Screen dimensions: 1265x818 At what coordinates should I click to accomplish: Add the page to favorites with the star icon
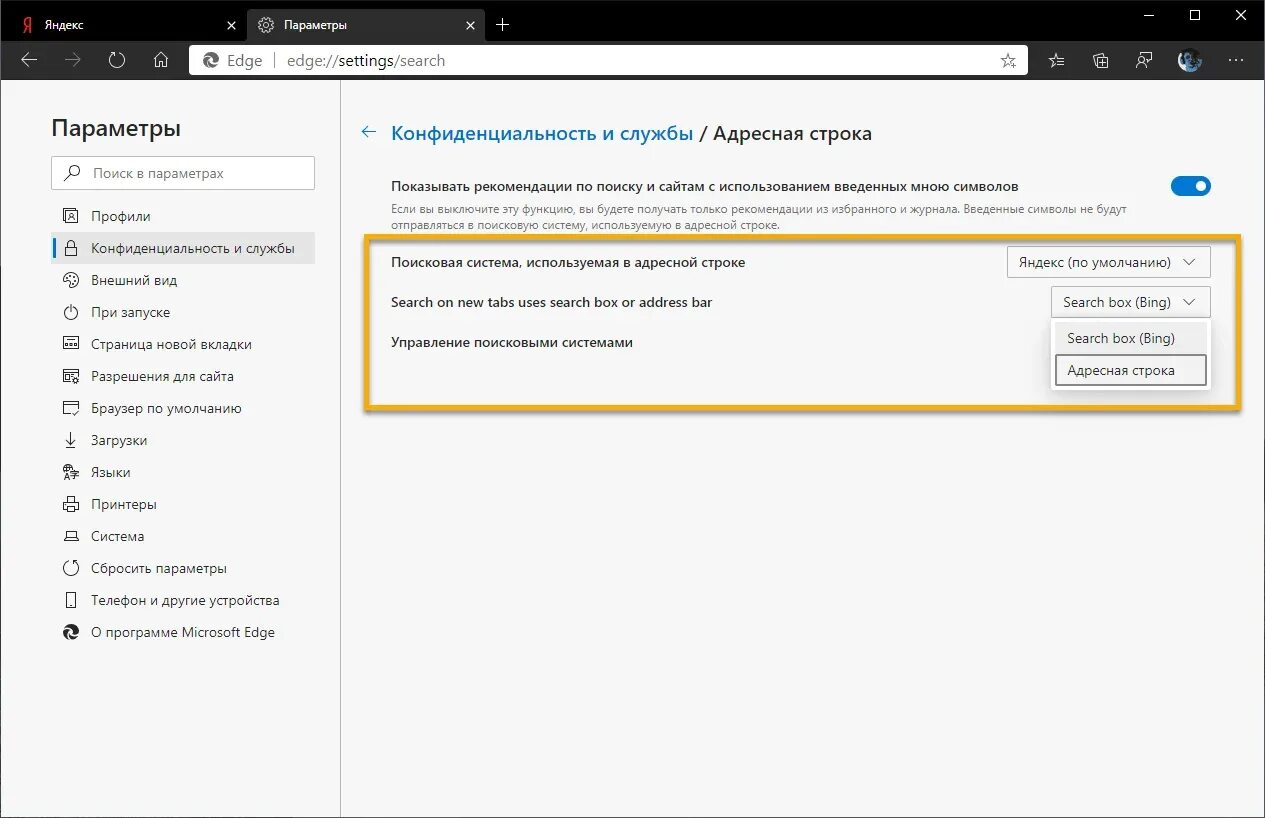[1008, 61]
